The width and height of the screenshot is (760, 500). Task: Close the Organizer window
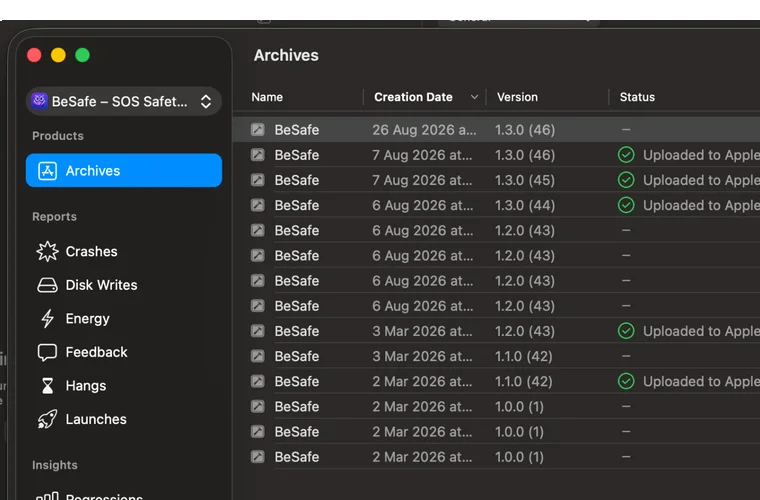point(34,55)
